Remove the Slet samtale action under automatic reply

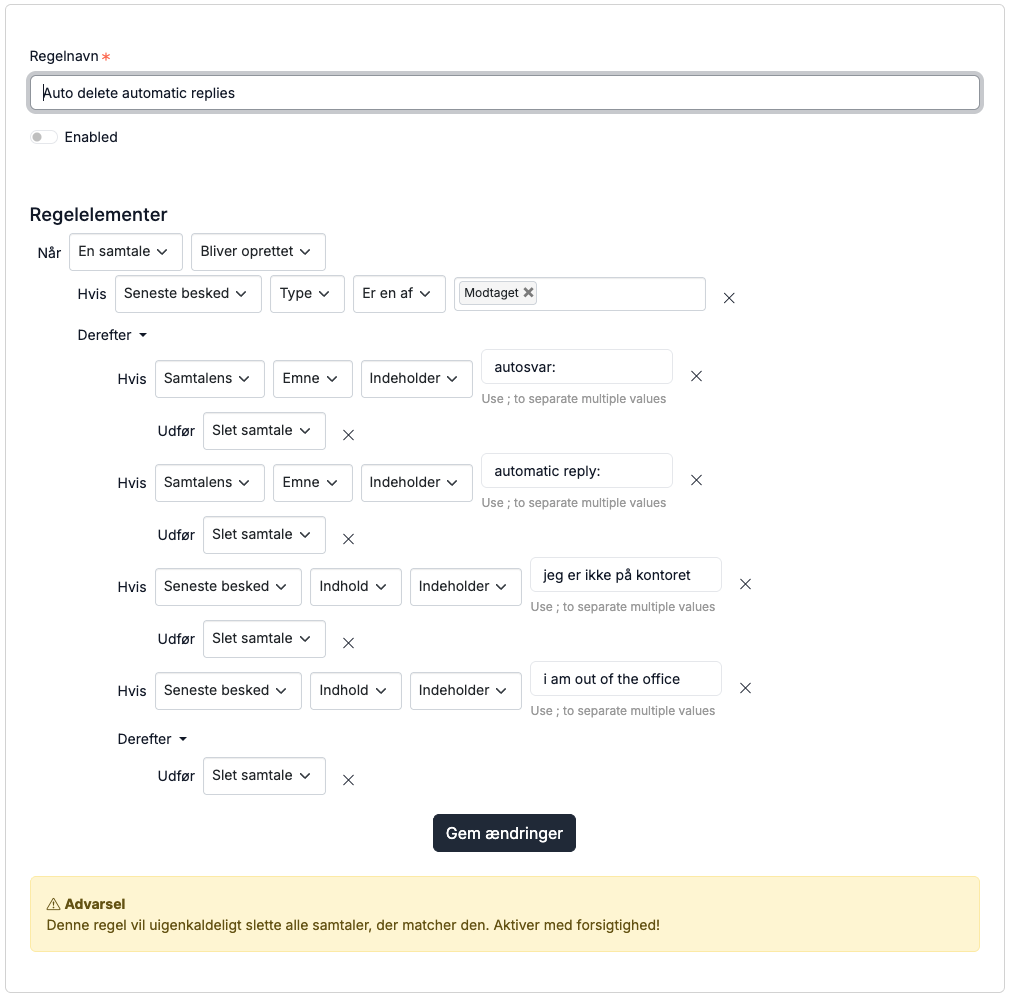point(348,539)
